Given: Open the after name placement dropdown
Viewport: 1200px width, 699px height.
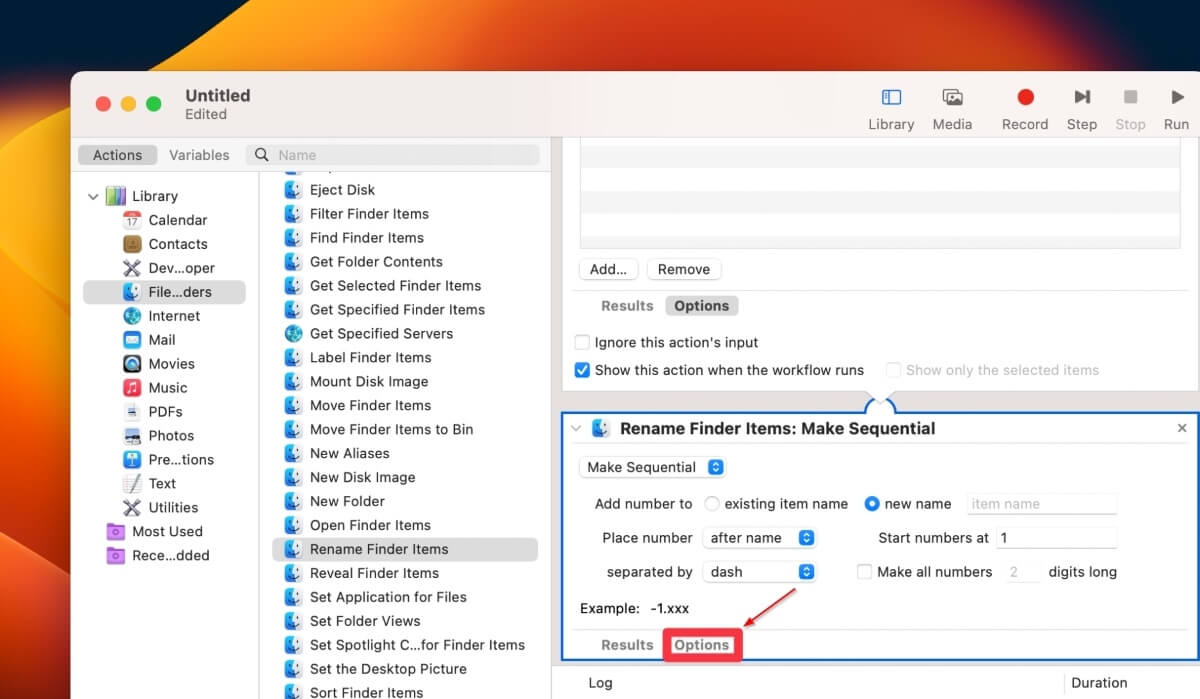Looking at the screenshot, I should point(760,537).
